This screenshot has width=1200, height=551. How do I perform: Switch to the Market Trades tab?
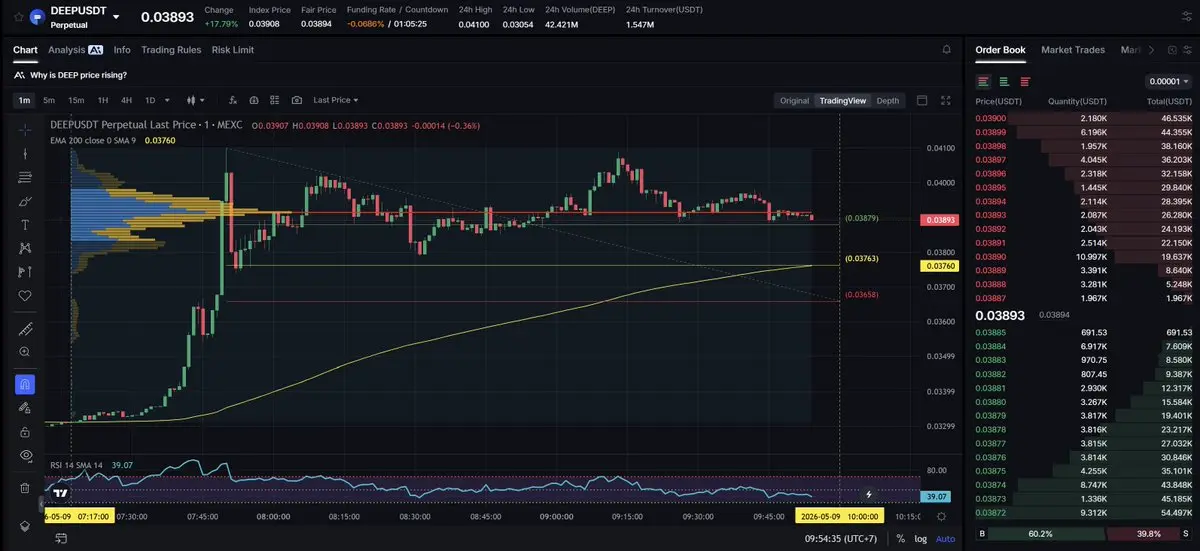[1073, 49]
